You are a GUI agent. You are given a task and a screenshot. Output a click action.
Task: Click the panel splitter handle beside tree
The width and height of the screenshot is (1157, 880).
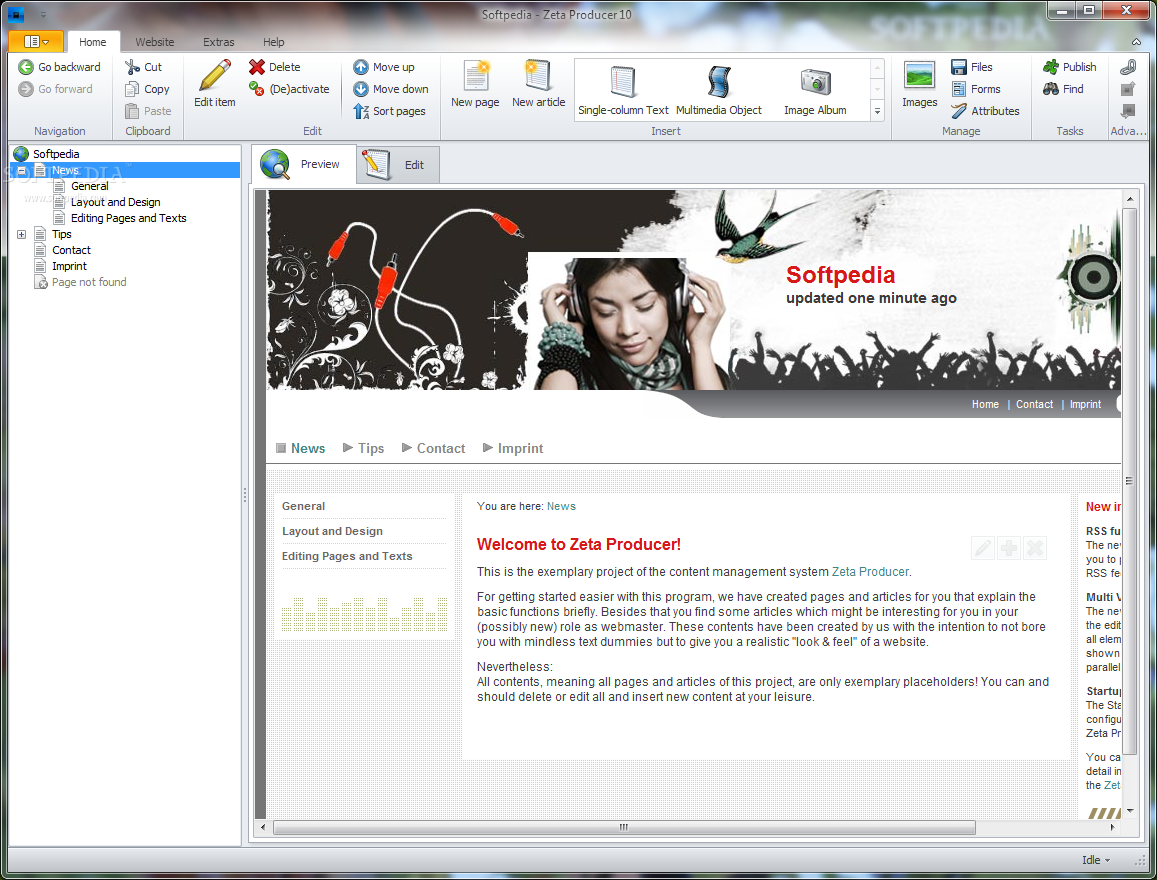(245, 495)
